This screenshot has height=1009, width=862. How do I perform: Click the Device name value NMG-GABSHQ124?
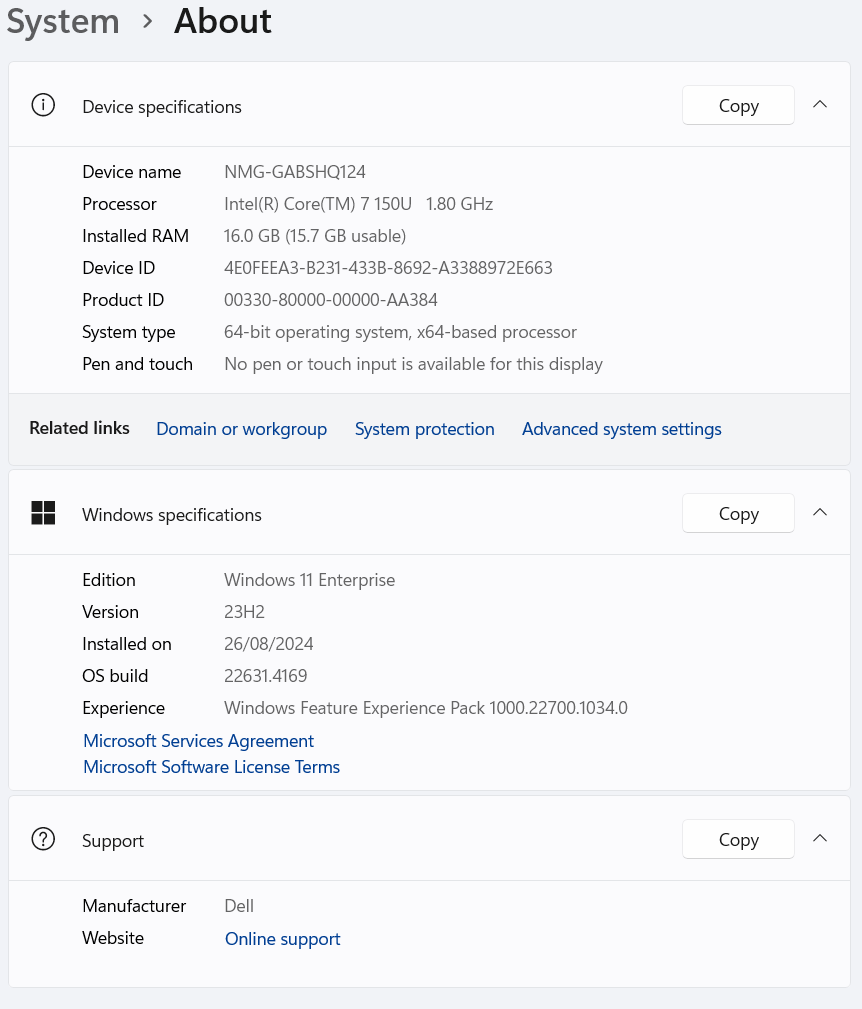pyautogui.click(x=294, y=172)
